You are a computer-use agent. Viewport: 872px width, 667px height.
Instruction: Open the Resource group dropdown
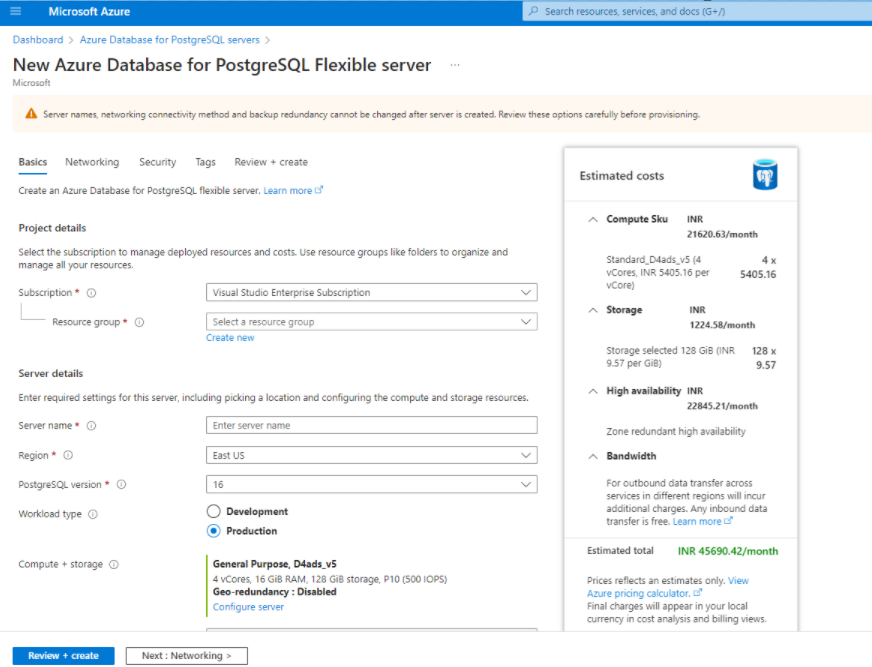click(371, 322)
